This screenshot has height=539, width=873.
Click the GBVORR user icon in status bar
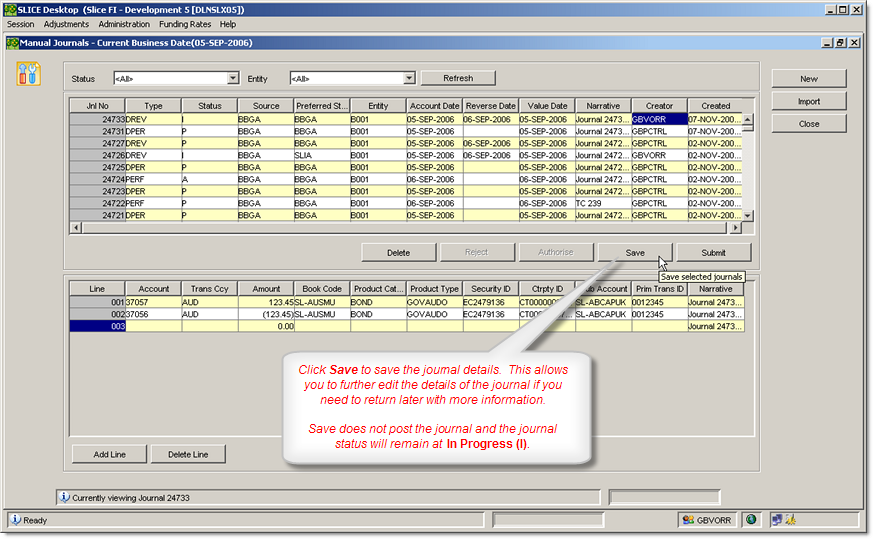point(688,520)
